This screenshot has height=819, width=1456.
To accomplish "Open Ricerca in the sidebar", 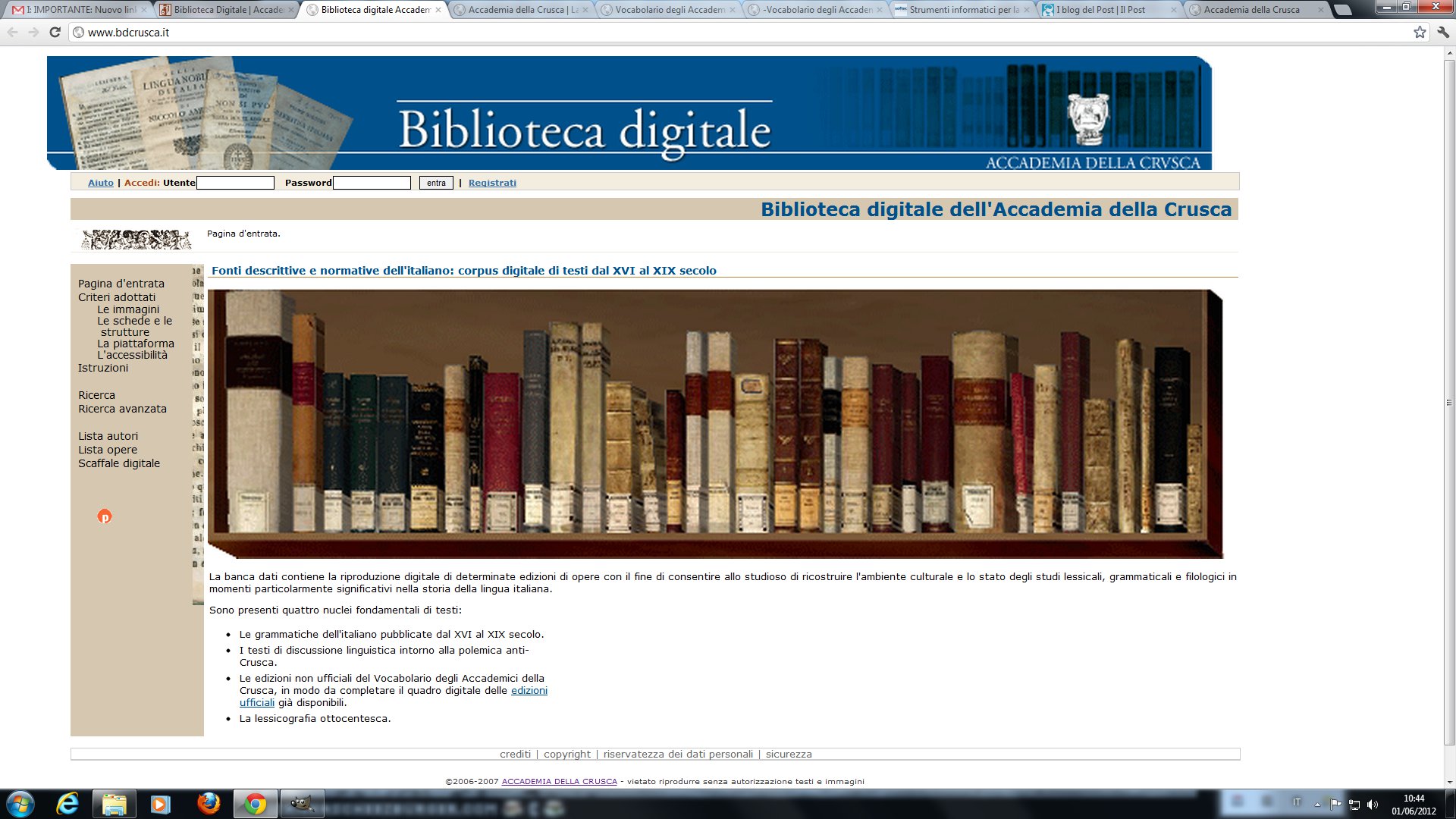I will click(x=96, y=395).
